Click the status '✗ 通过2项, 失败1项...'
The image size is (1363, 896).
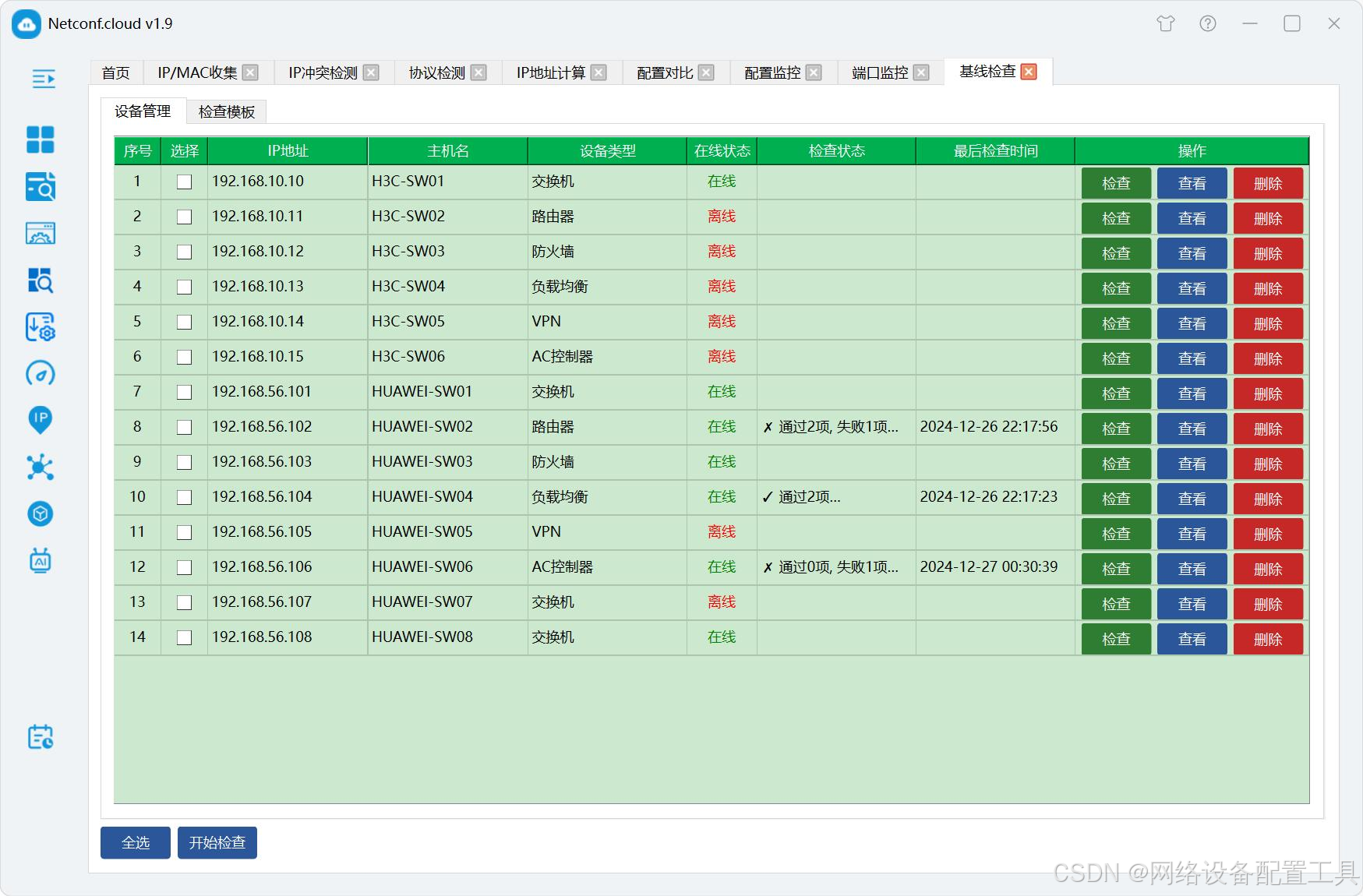[x=831, y=427]
